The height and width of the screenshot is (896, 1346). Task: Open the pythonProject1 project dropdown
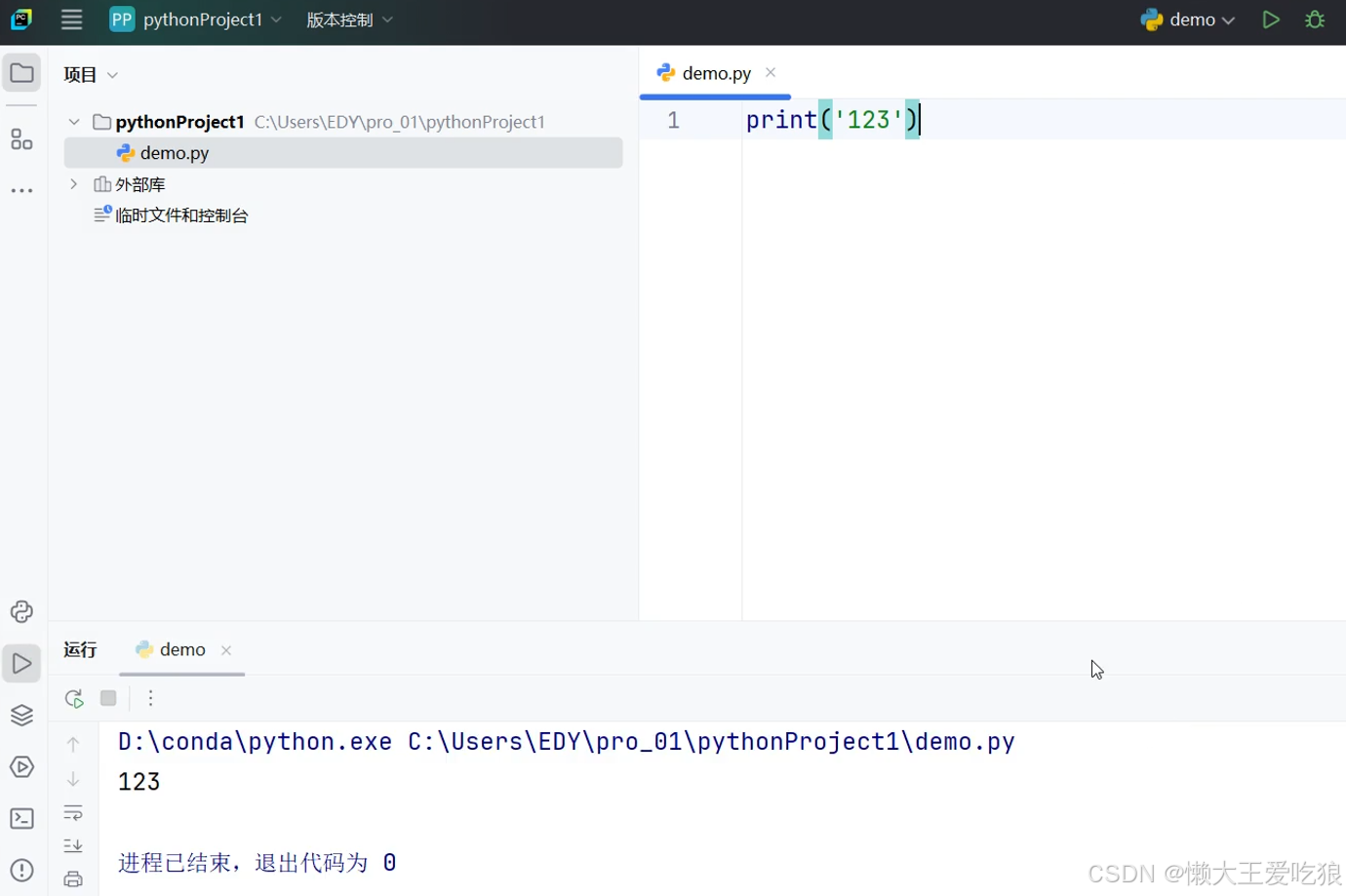196,19
